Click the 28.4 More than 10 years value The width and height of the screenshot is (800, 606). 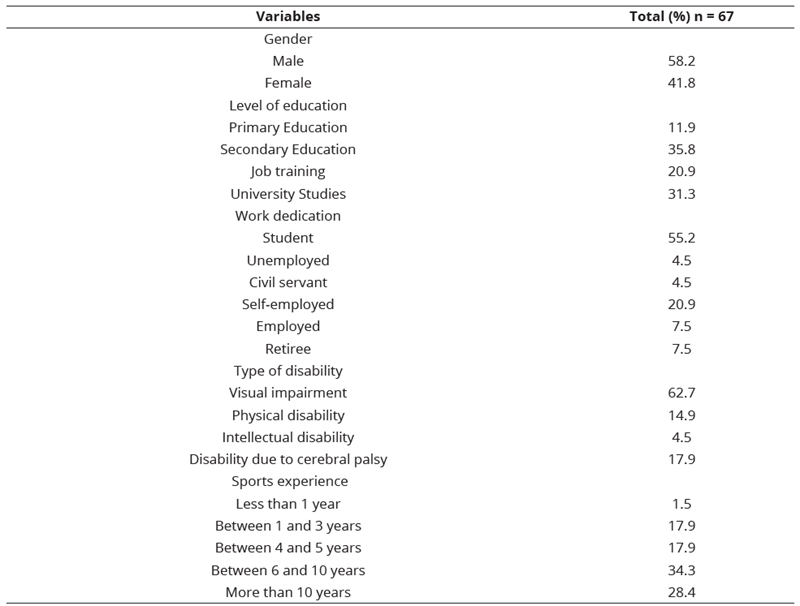pyautogui.click(x=681, y=592)
